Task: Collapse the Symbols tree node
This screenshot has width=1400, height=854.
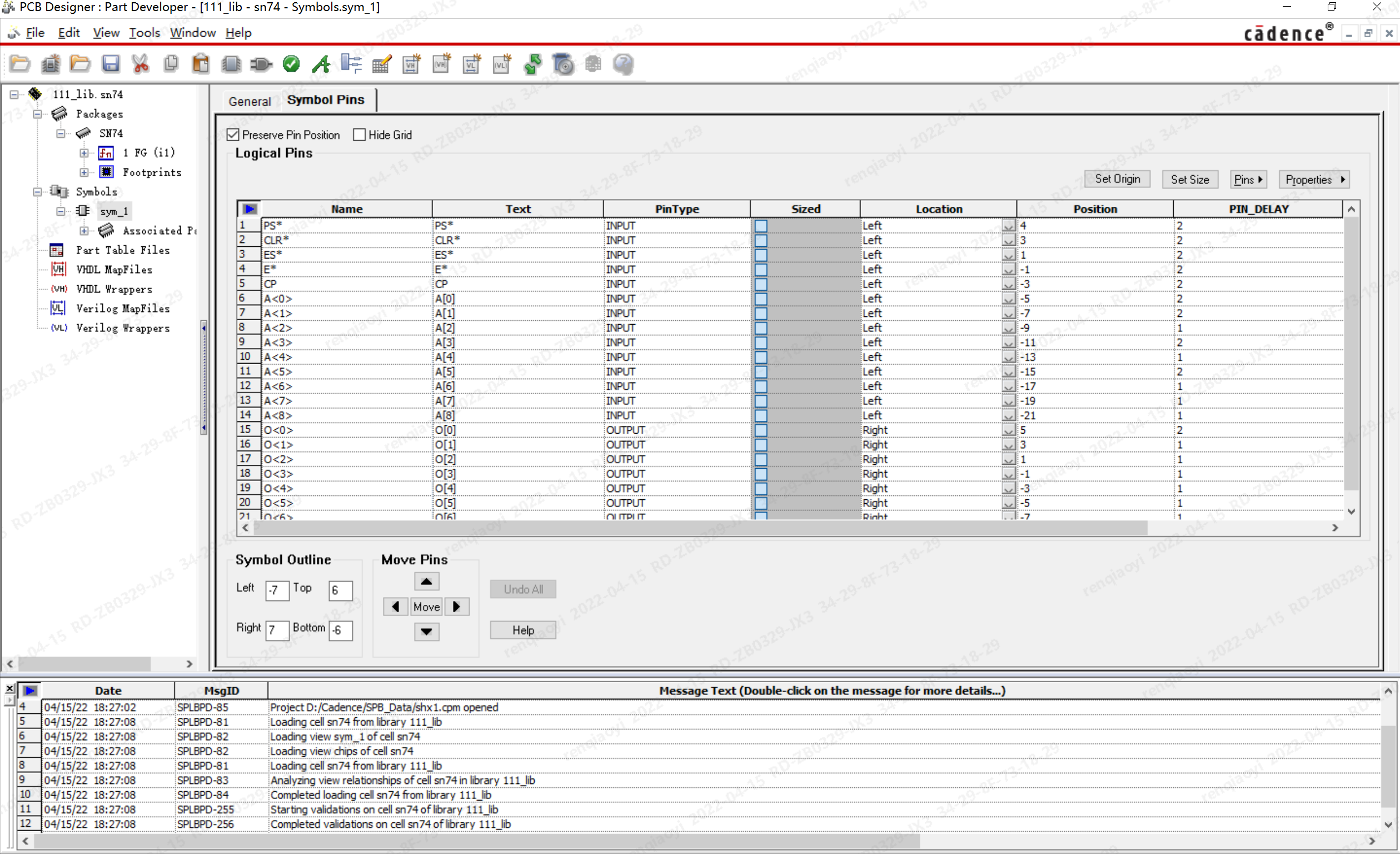Action: click(x=37, y=192)
